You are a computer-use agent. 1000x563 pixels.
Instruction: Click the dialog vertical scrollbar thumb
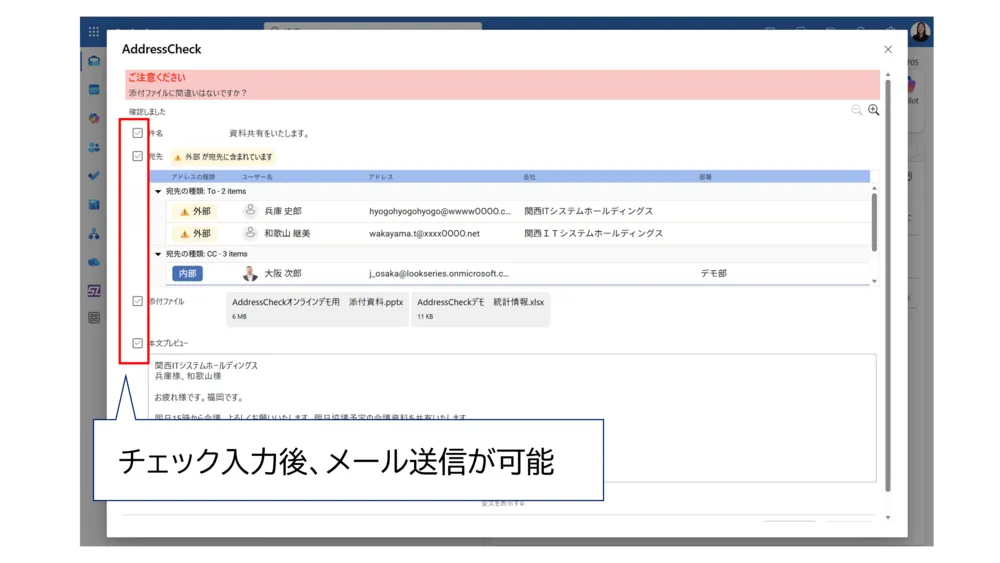coord(888,285)
